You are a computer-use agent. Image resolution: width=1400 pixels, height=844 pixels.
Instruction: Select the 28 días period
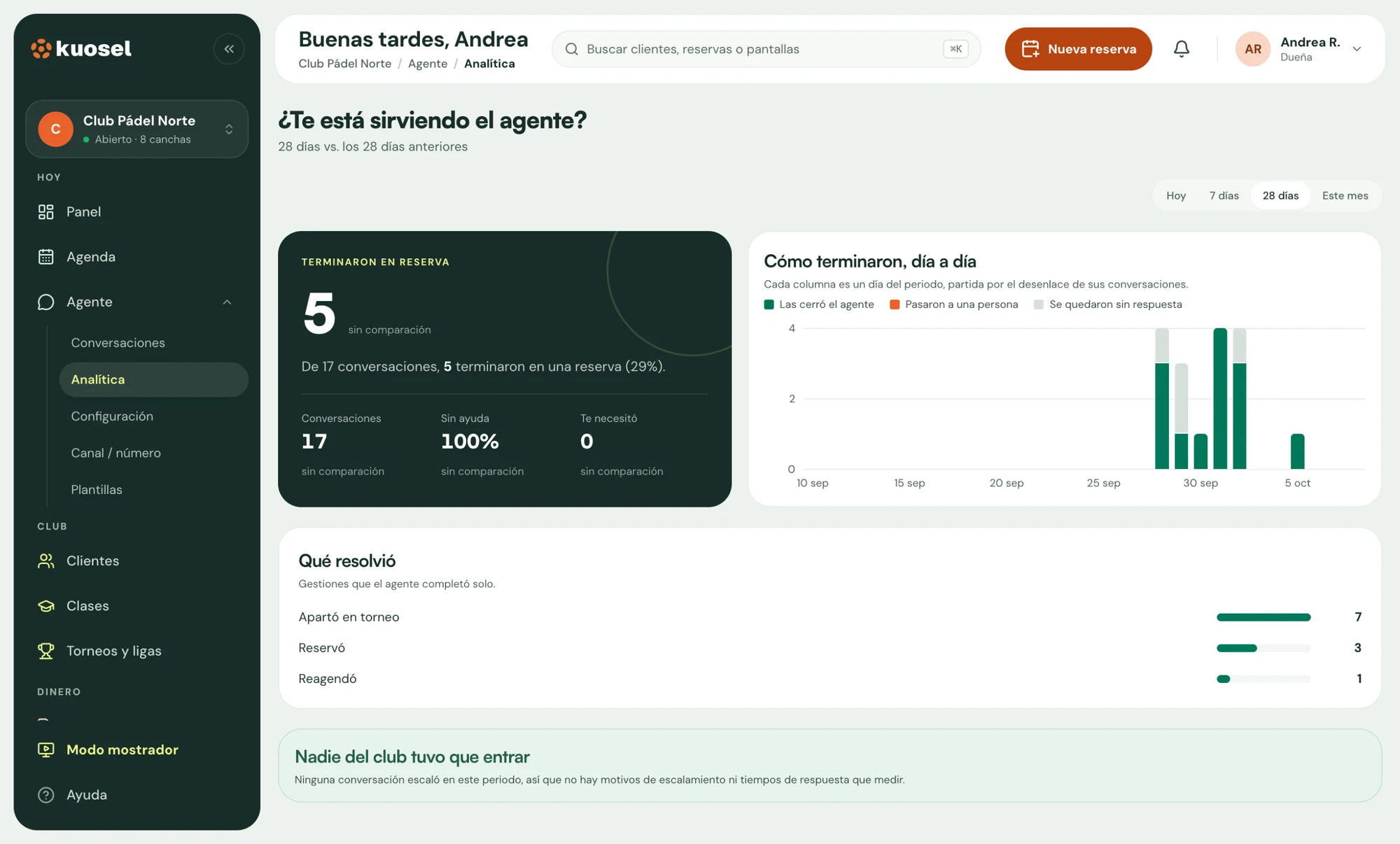pos(1280,196)
